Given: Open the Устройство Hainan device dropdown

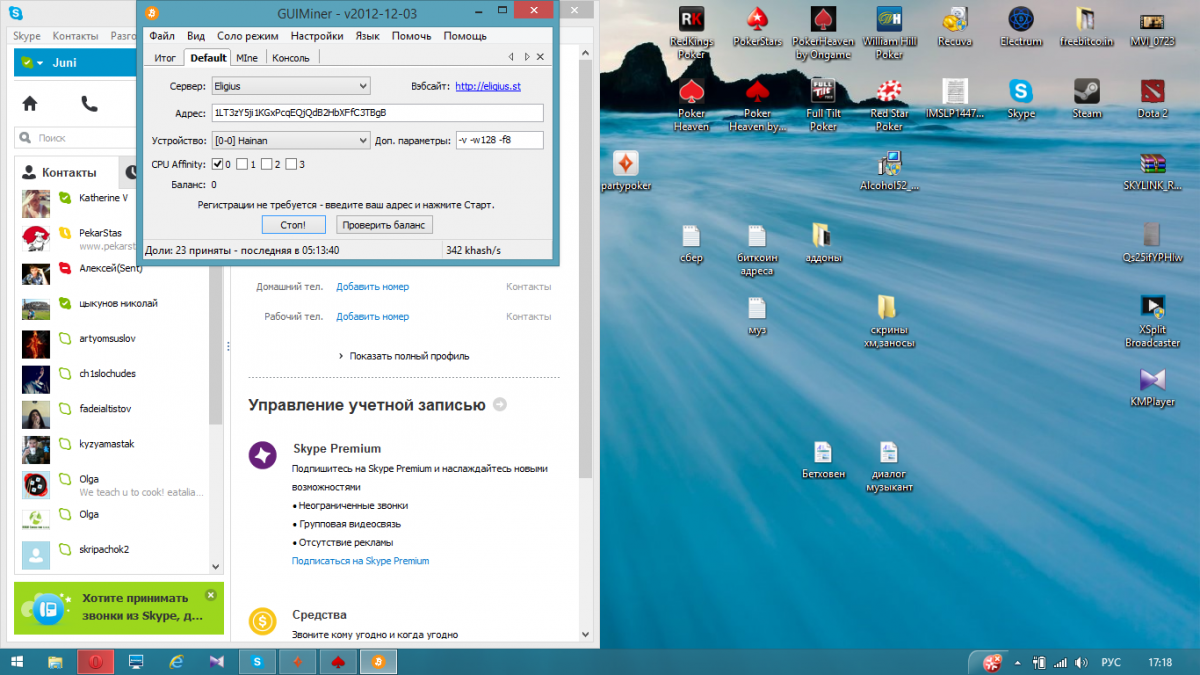Looking at the screenshot, I should tap(291, 140).
